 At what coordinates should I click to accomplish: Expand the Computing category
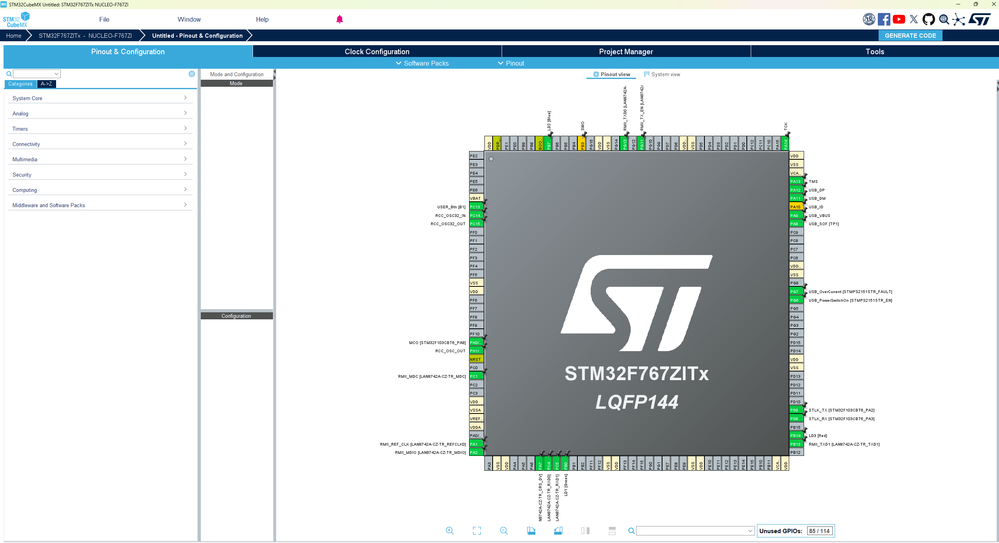pos(99,190)
